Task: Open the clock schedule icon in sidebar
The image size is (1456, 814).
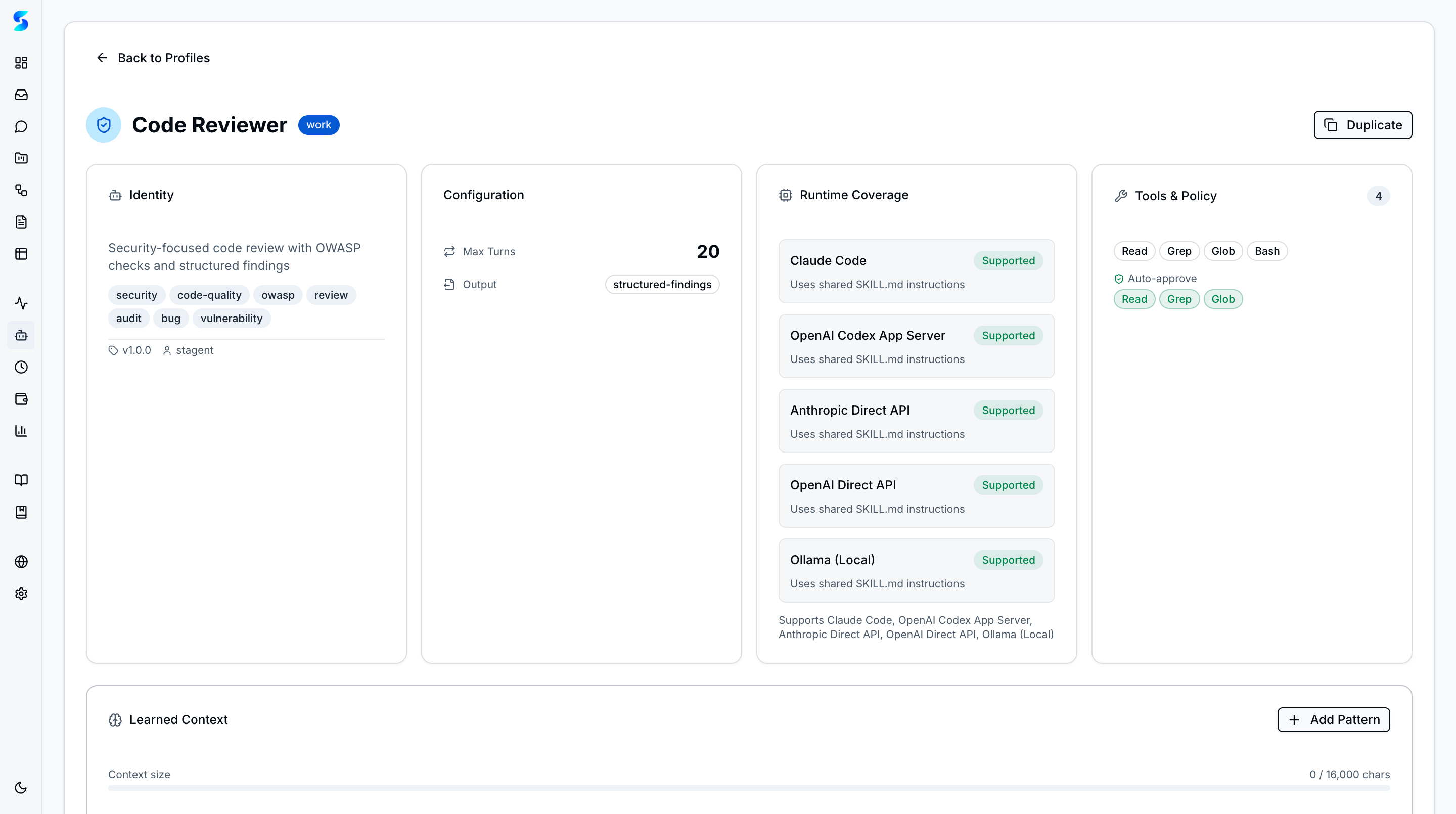Action: (21, 368)
